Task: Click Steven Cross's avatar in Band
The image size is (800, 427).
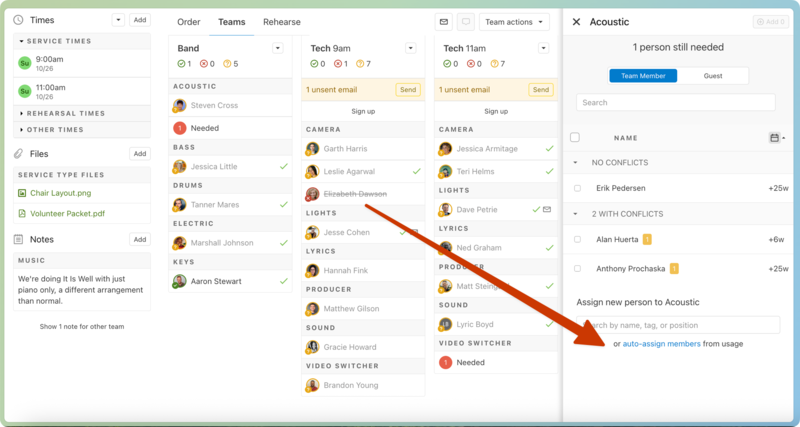Action: pyautogui.click(x=180, y=105)
